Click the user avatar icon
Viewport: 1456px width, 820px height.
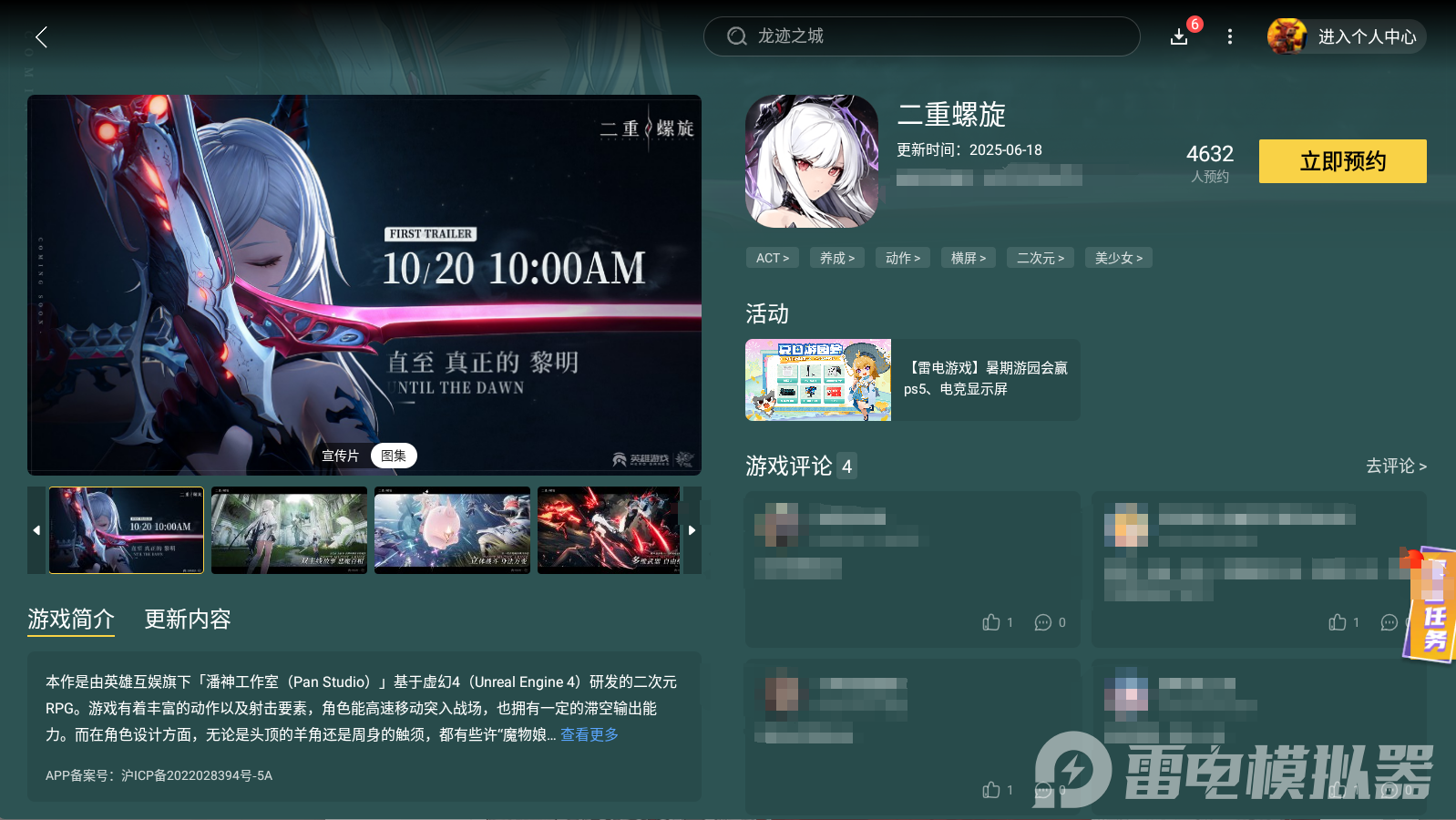(1287, 36)
